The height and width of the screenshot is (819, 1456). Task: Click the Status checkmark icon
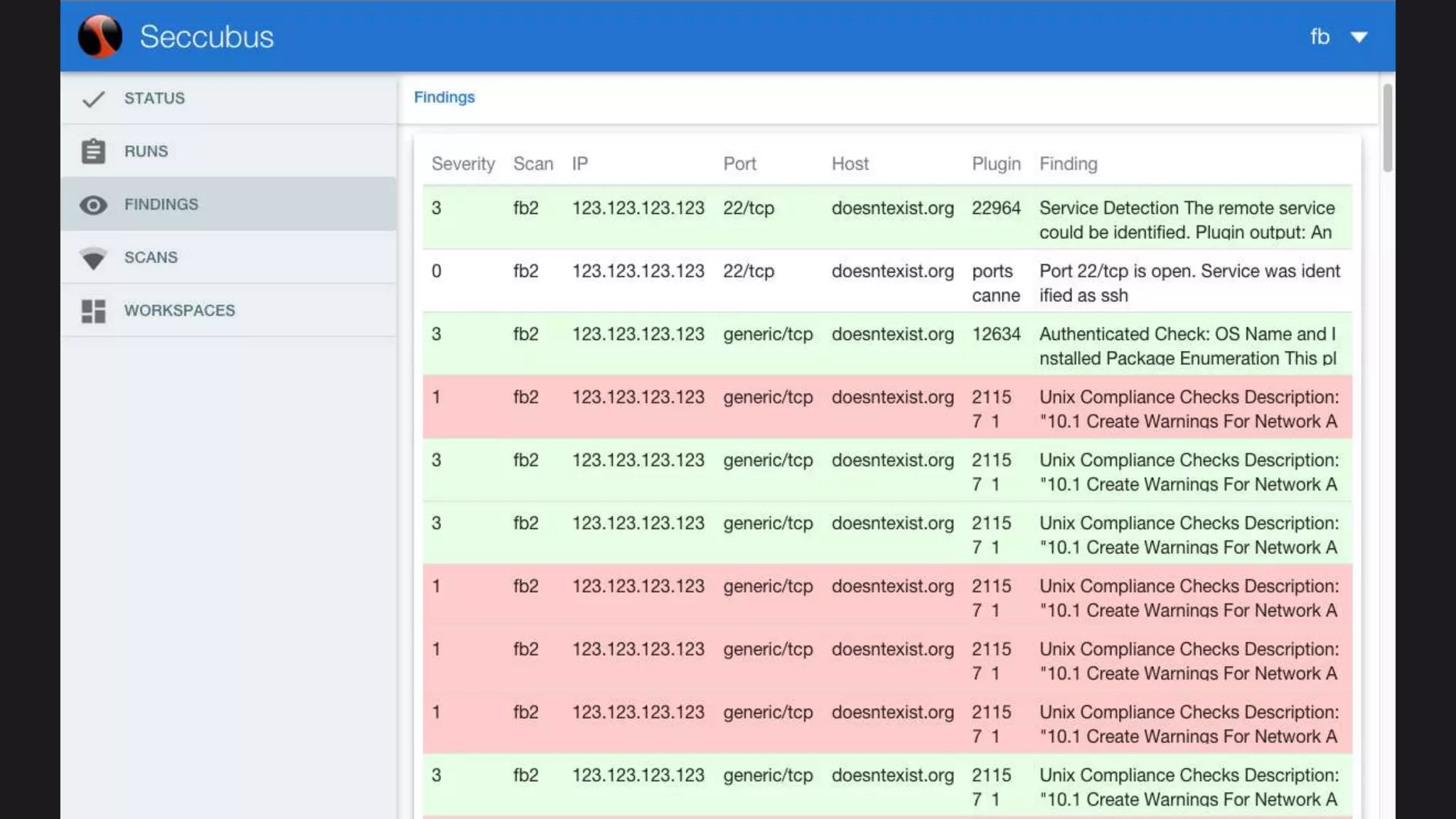pyautogui.click(x=93, y=99)
